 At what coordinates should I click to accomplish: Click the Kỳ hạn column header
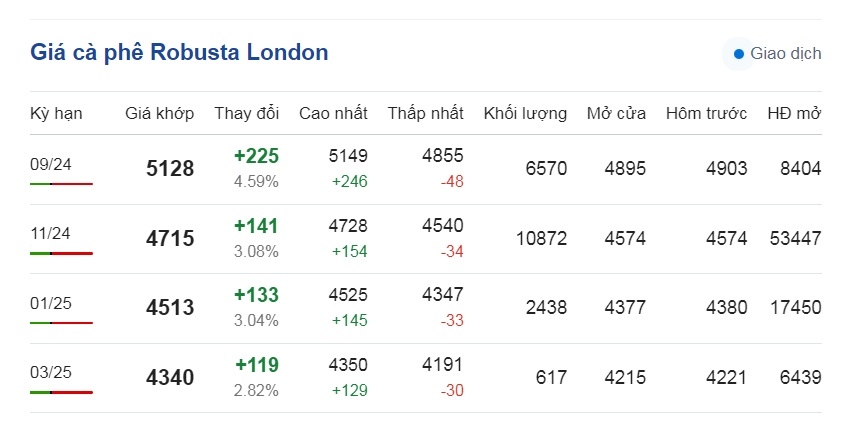coord(56,114)
